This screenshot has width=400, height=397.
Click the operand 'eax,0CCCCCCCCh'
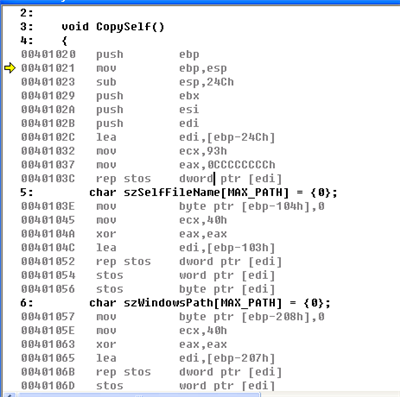[227, 165]
